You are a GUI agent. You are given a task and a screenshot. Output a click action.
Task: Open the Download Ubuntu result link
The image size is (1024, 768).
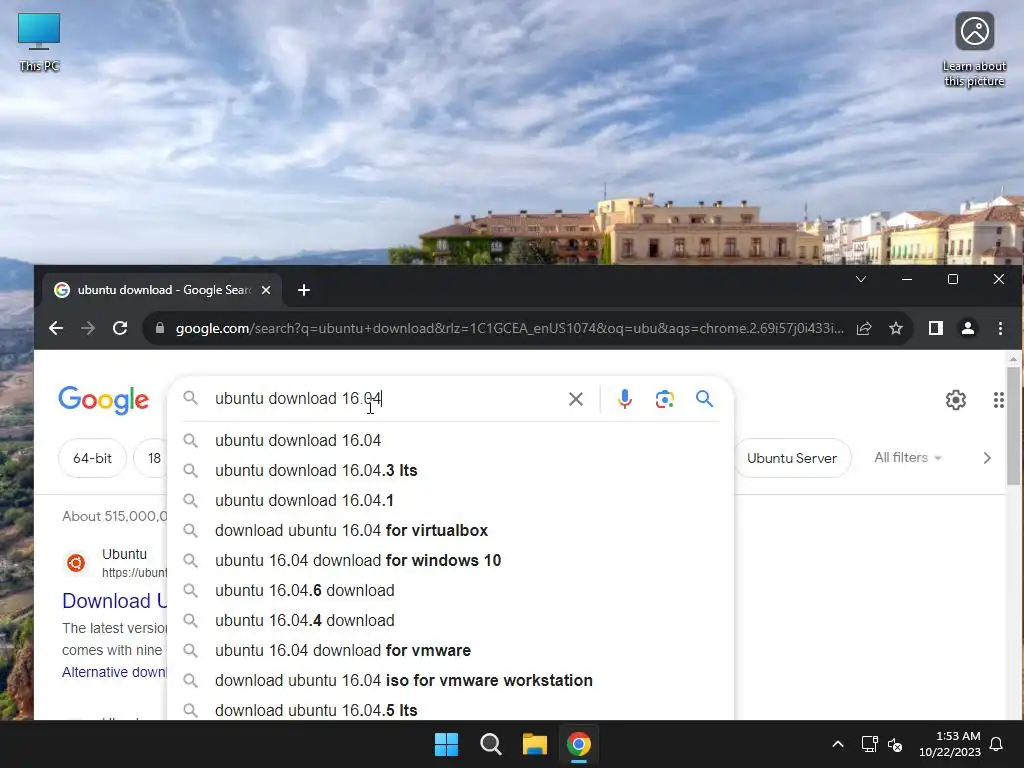pyautogui.click(x=115, y=601)
